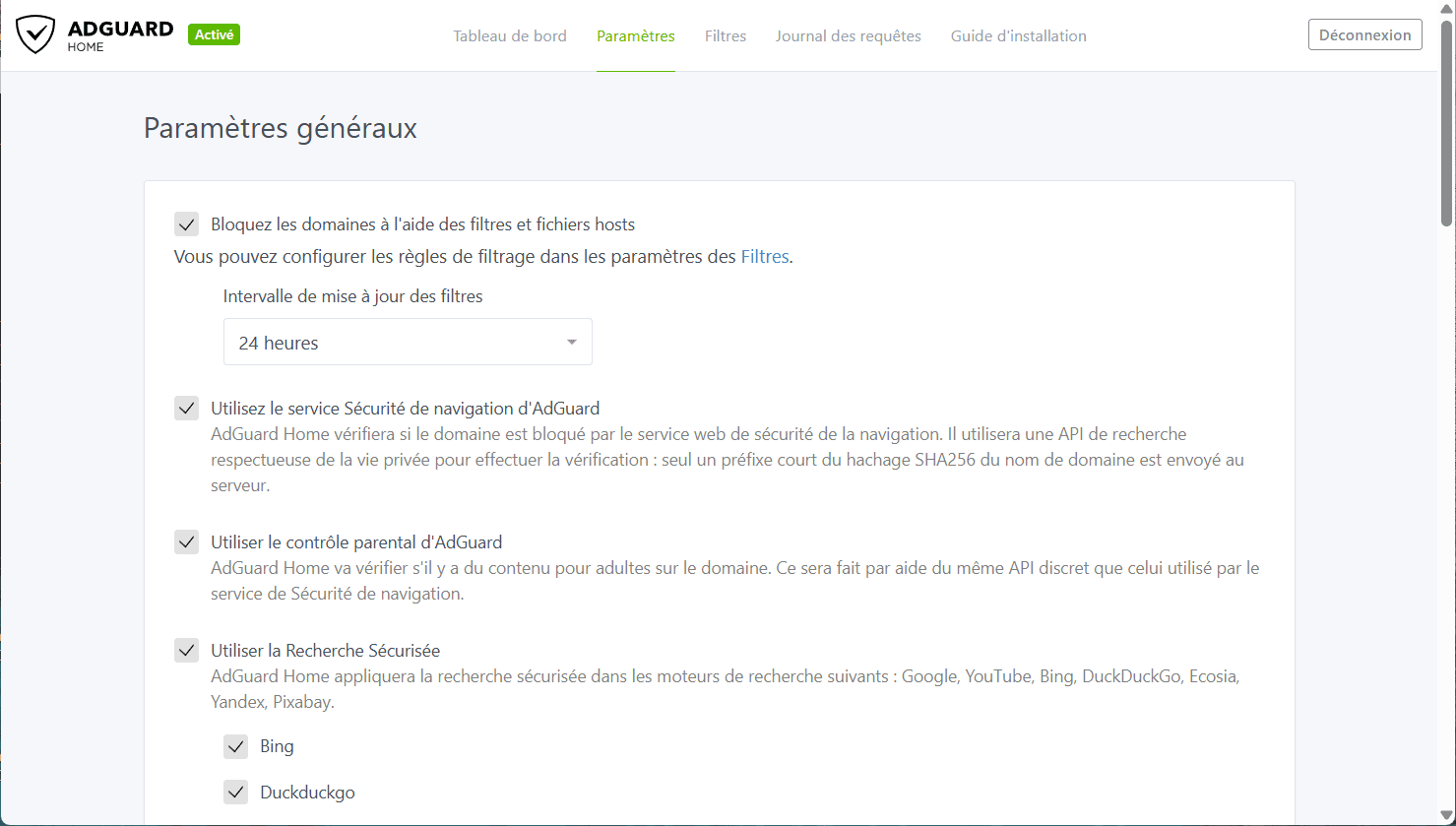1456x826 pixels.
Task: Toggle Recherche Sécurisée checkbox
Action: [x=187, y=650]
